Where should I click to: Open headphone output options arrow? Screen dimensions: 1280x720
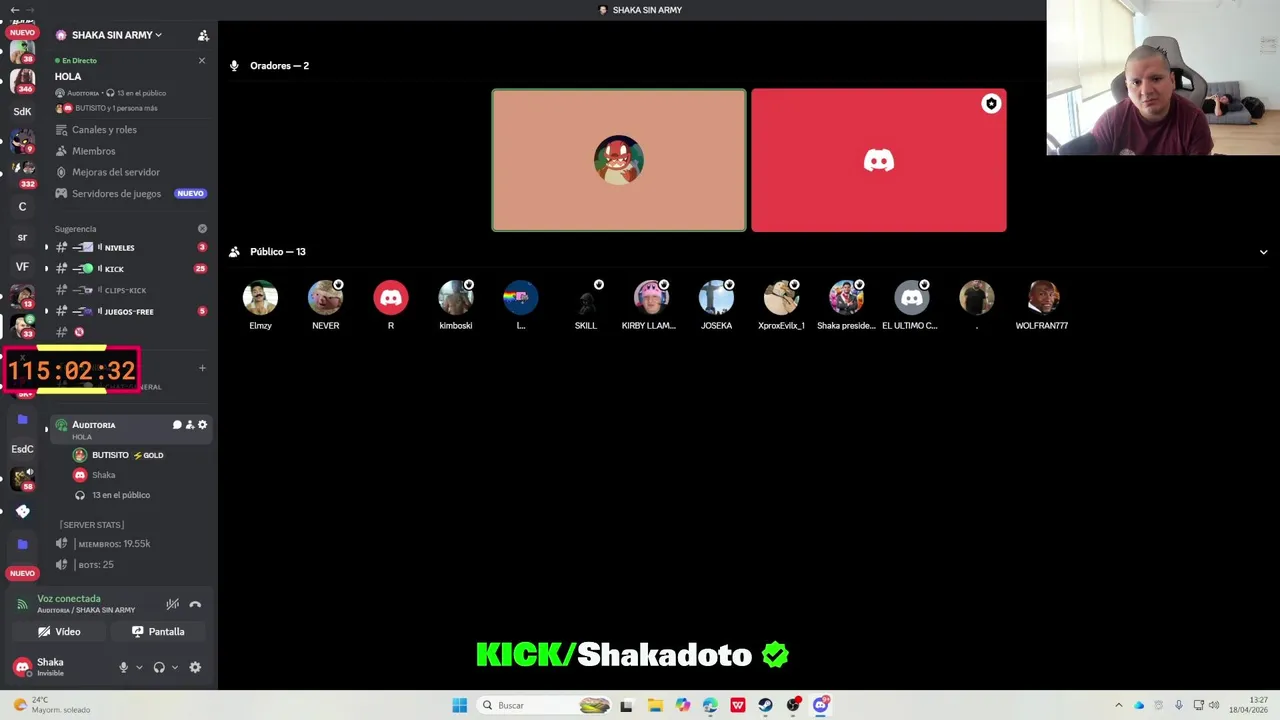click(175, 667)
